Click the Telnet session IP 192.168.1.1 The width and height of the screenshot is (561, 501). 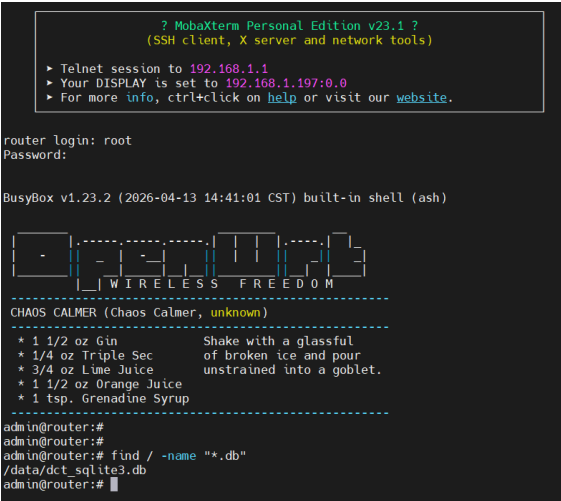229,69
